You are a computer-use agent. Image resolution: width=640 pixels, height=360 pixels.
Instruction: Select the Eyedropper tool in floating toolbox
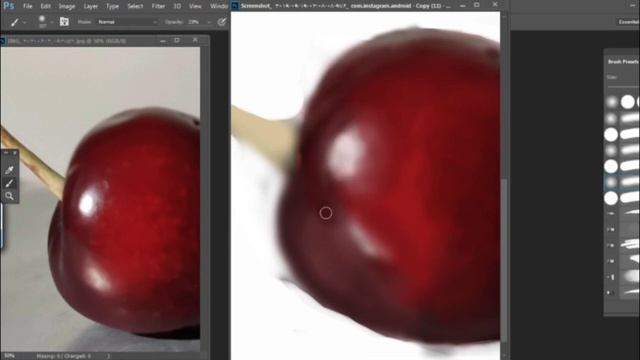click(x=9, y=170)
